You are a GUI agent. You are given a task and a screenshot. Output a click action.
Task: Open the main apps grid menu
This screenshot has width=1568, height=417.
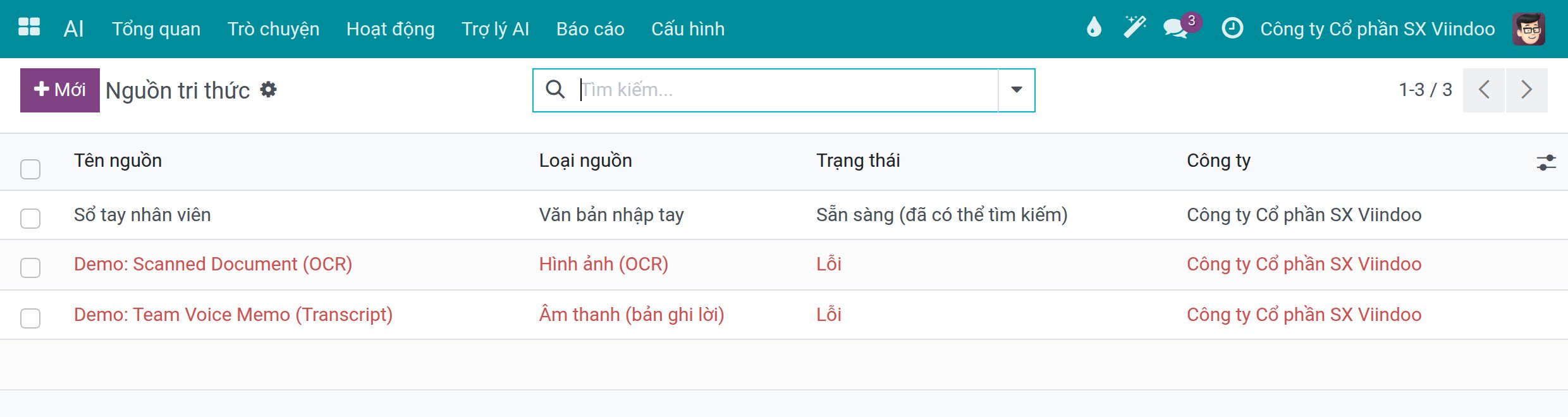(x=29, y=27)
